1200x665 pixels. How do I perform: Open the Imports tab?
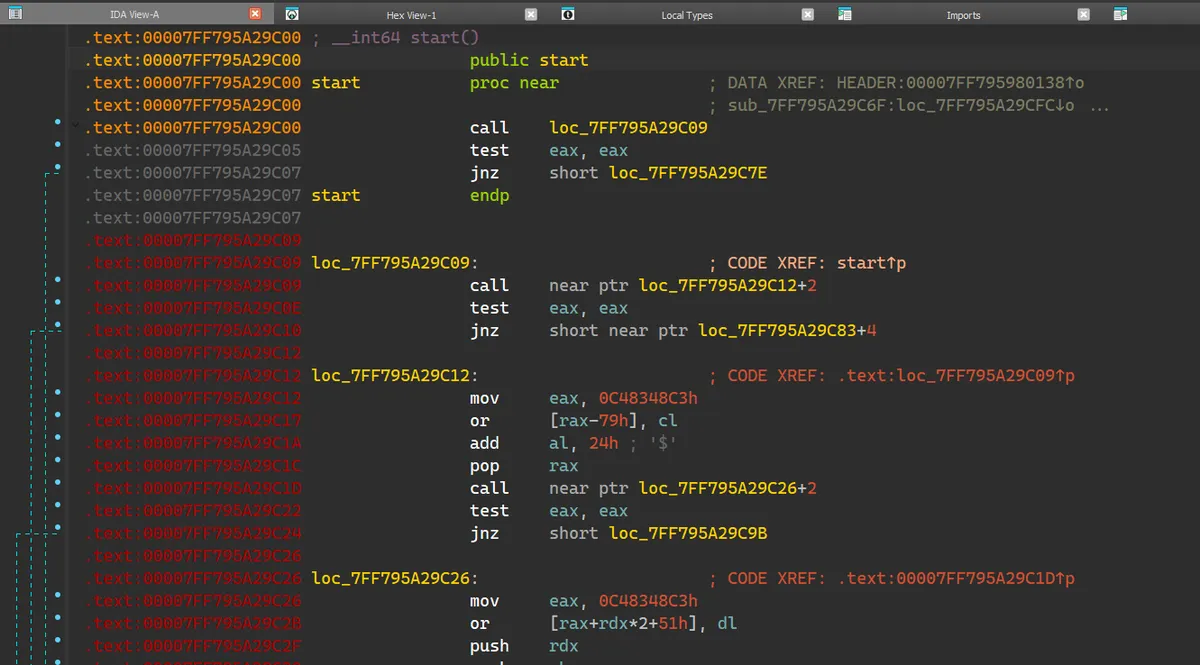click(963, 15)
